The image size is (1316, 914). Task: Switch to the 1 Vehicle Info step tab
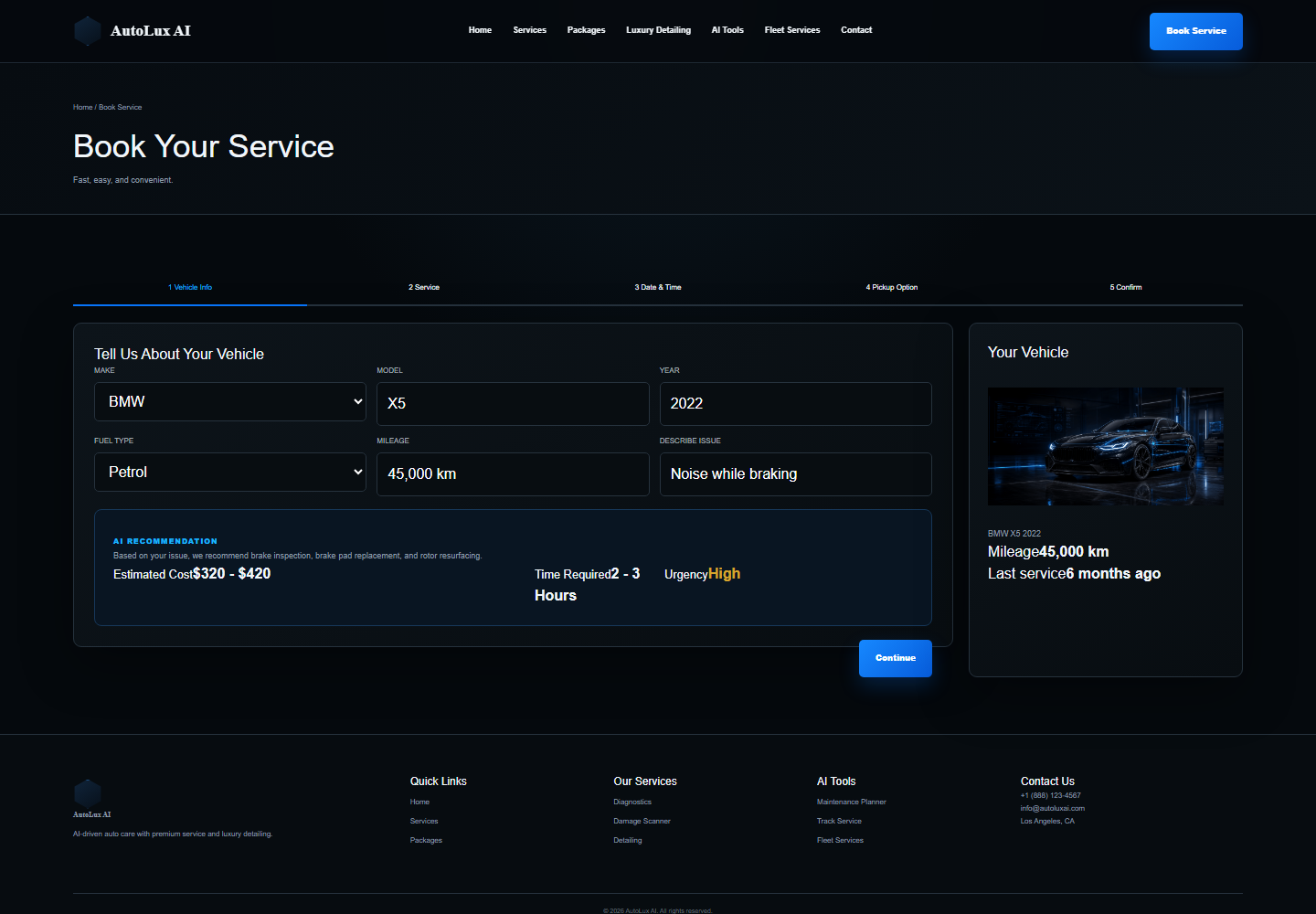click(x=190, y=287)
